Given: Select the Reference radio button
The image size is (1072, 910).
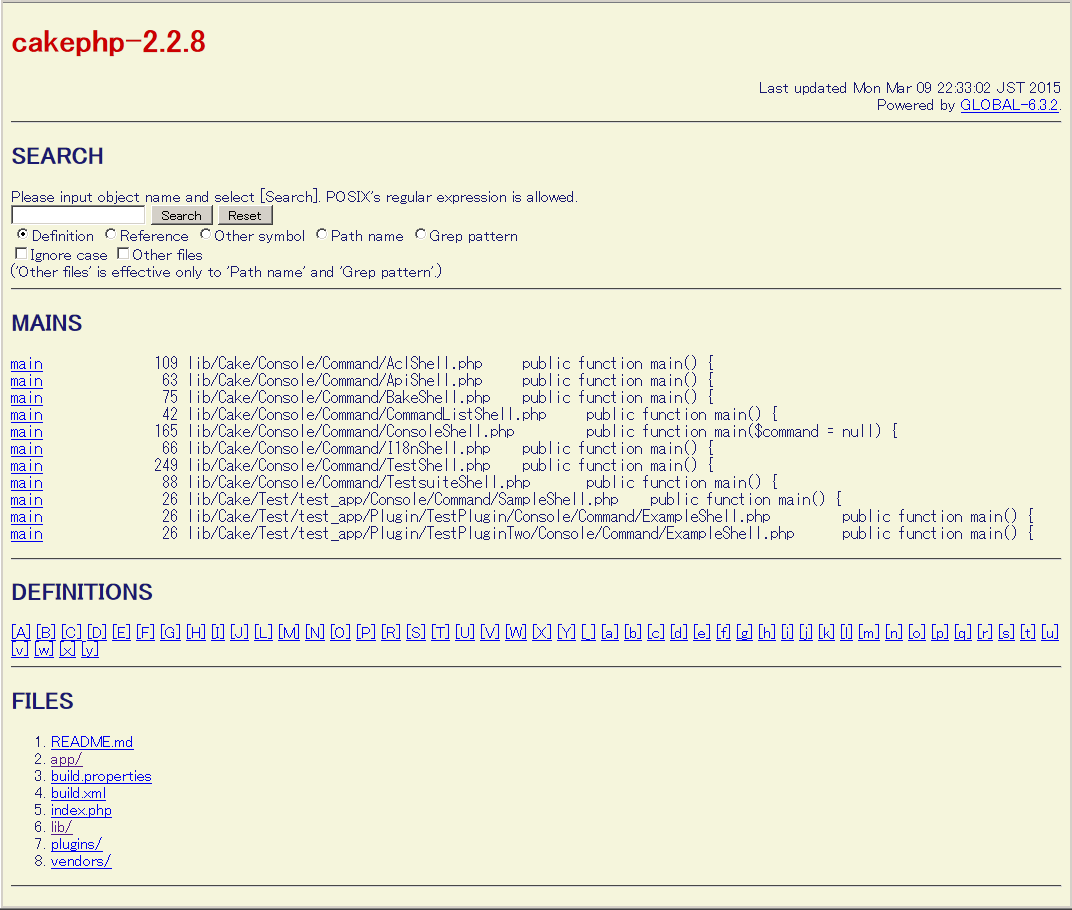Looking at the screenshot, I should [x=110, y=235].
